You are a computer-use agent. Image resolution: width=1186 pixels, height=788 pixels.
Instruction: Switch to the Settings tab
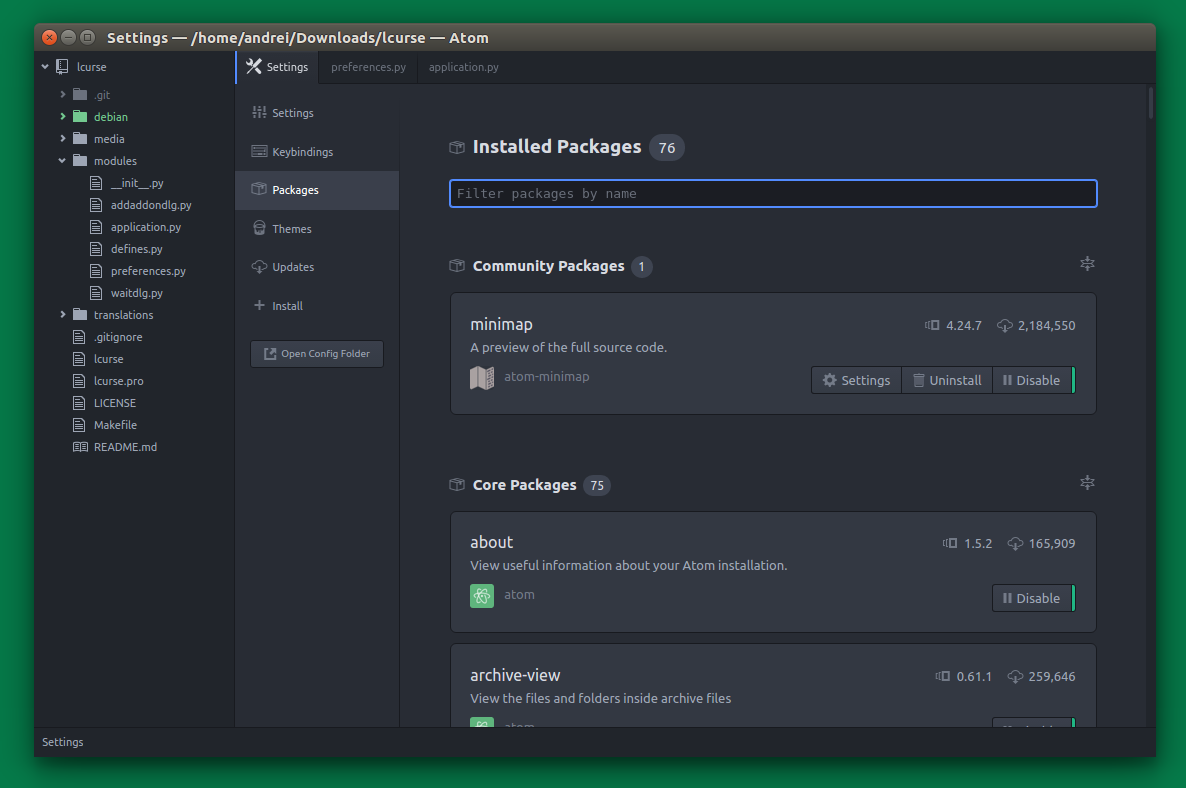click(278, 67)
